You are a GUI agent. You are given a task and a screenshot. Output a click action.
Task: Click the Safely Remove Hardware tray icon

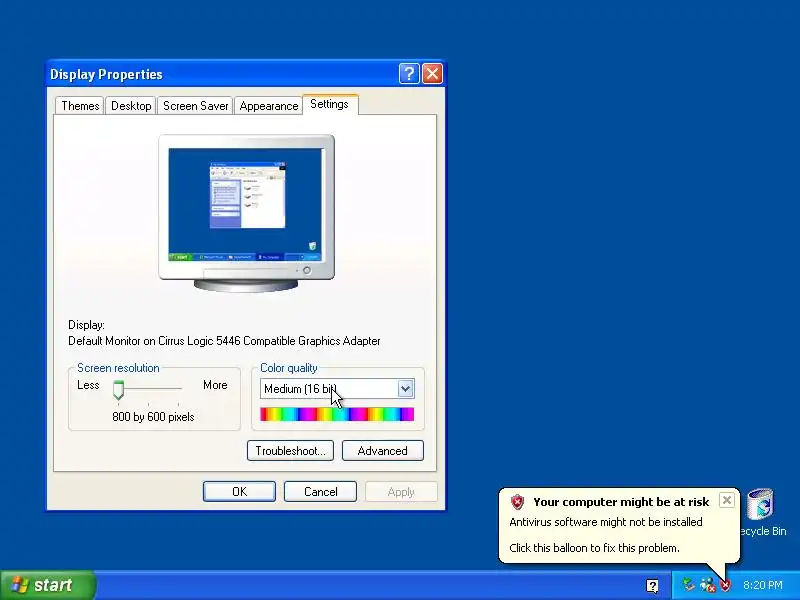pyautogui.click(x=689, y=585)
